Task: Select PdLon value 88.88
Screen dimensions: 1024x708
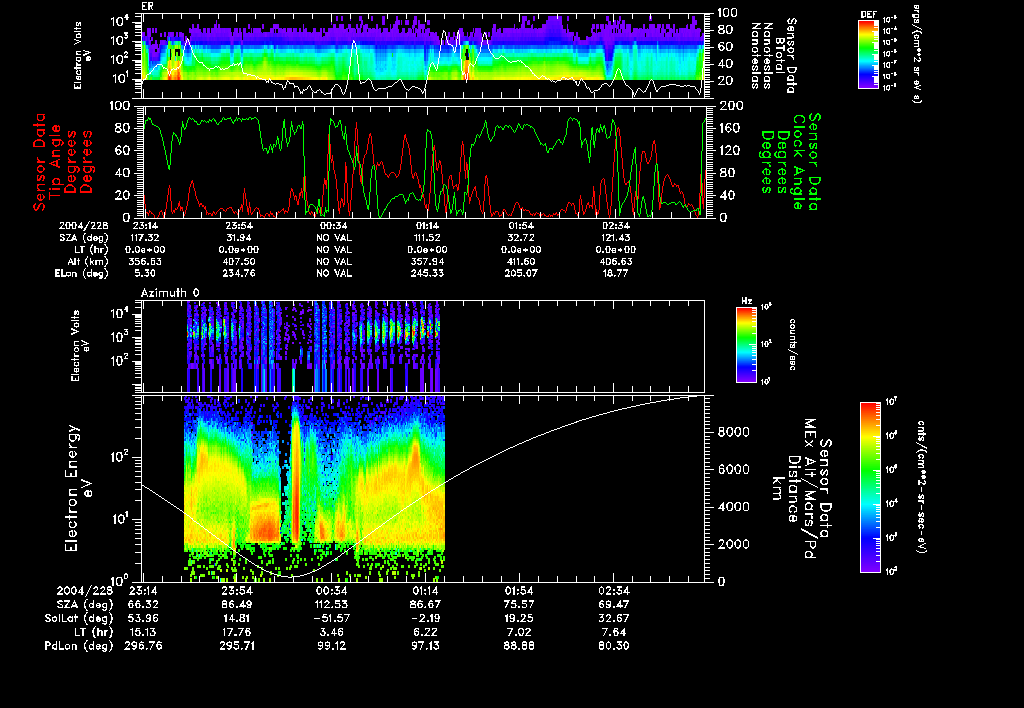Action: click(519, 646)
